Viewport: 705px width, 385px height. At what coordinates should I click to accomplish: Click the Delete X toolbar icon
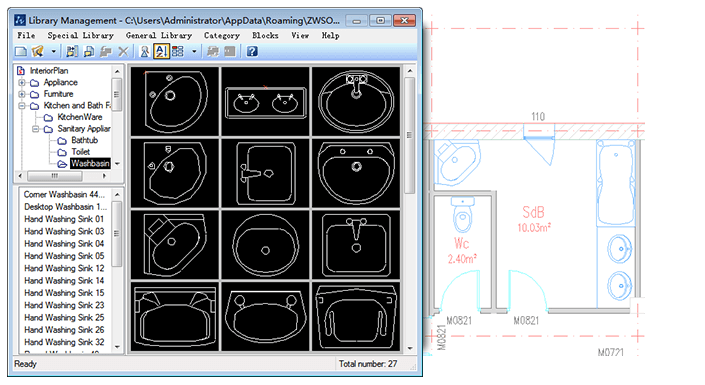pyautogui.click(x=123, y=52)
